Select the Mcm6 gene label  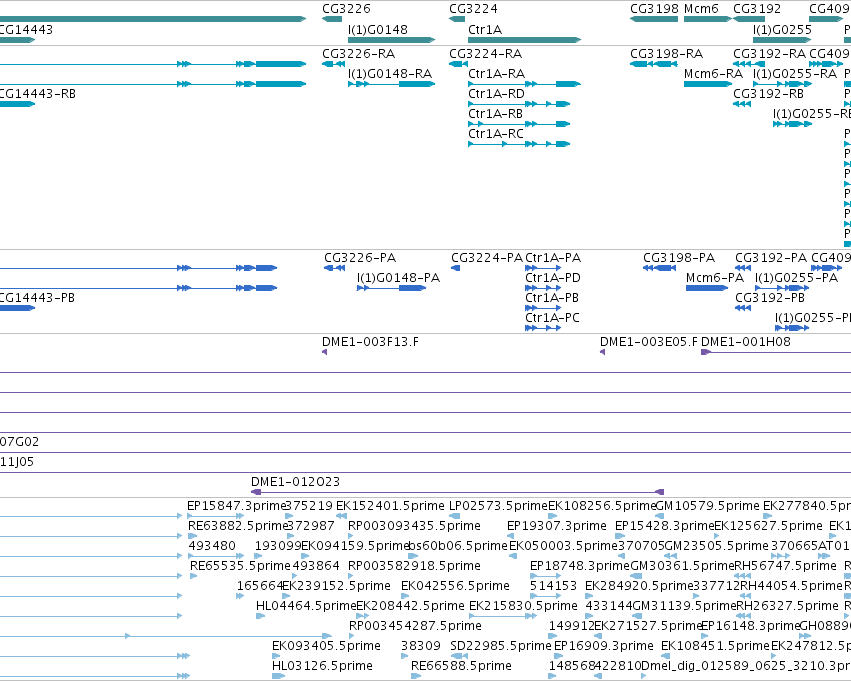click(x=701, y=9)
